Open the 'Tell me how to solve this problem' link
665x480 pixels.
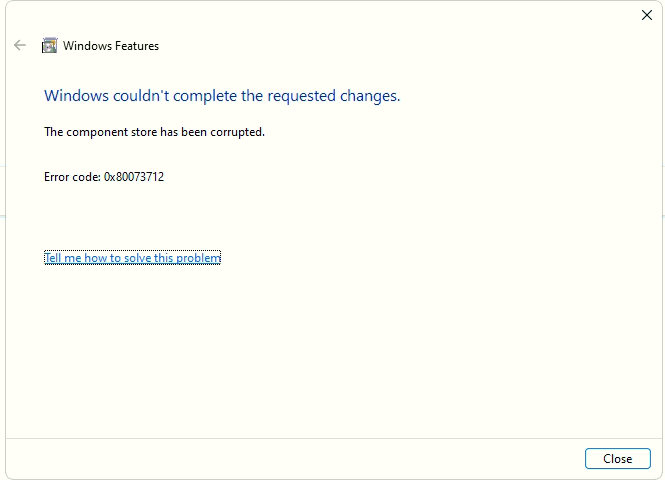coord(132,258)
